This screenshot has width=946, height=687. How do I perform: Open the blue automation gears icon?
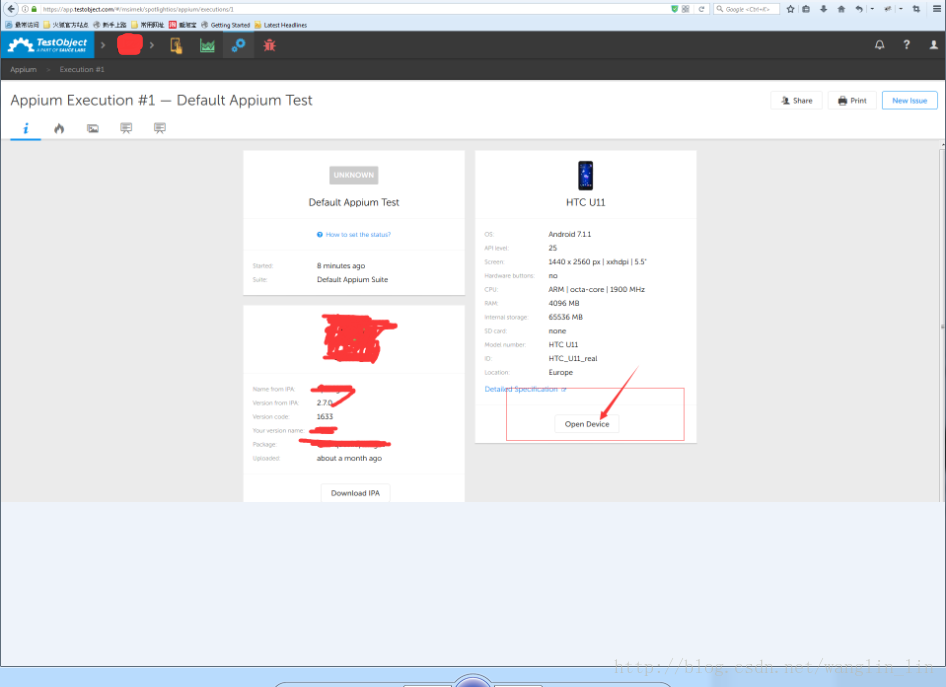coord(238,45)
